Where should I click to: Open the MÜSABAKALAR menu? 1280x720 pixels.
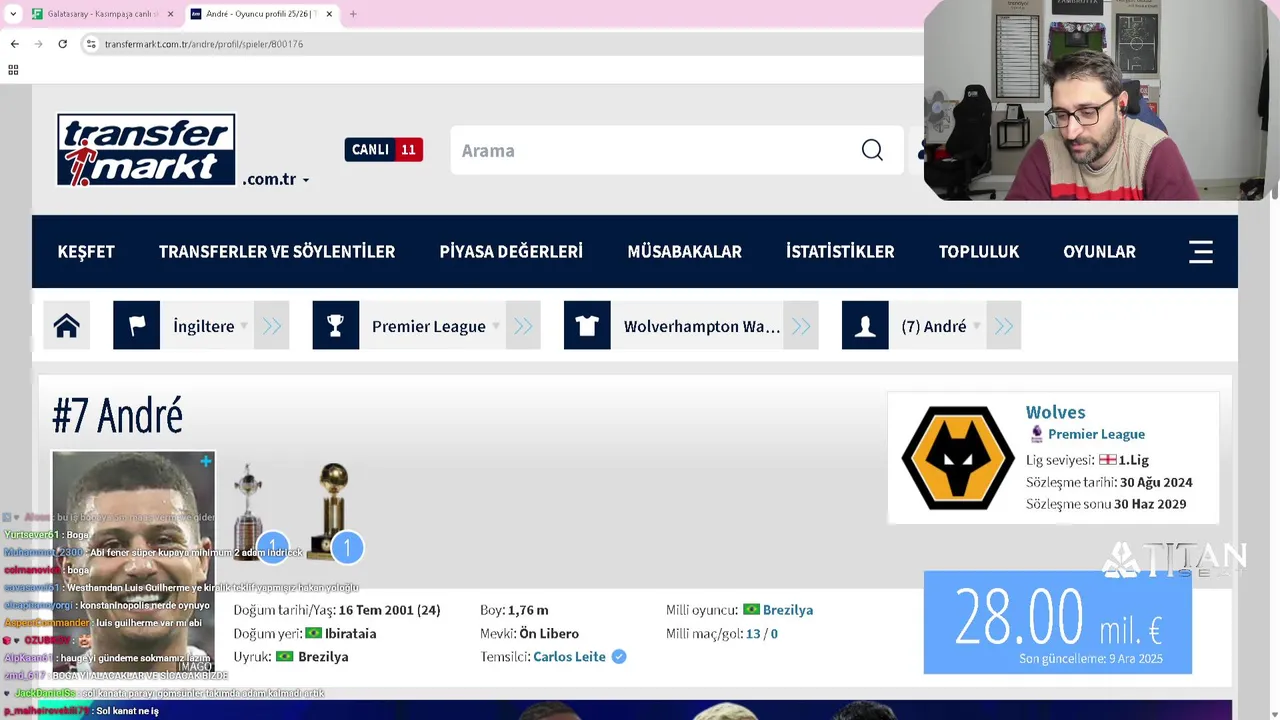(x=684, y=252)
